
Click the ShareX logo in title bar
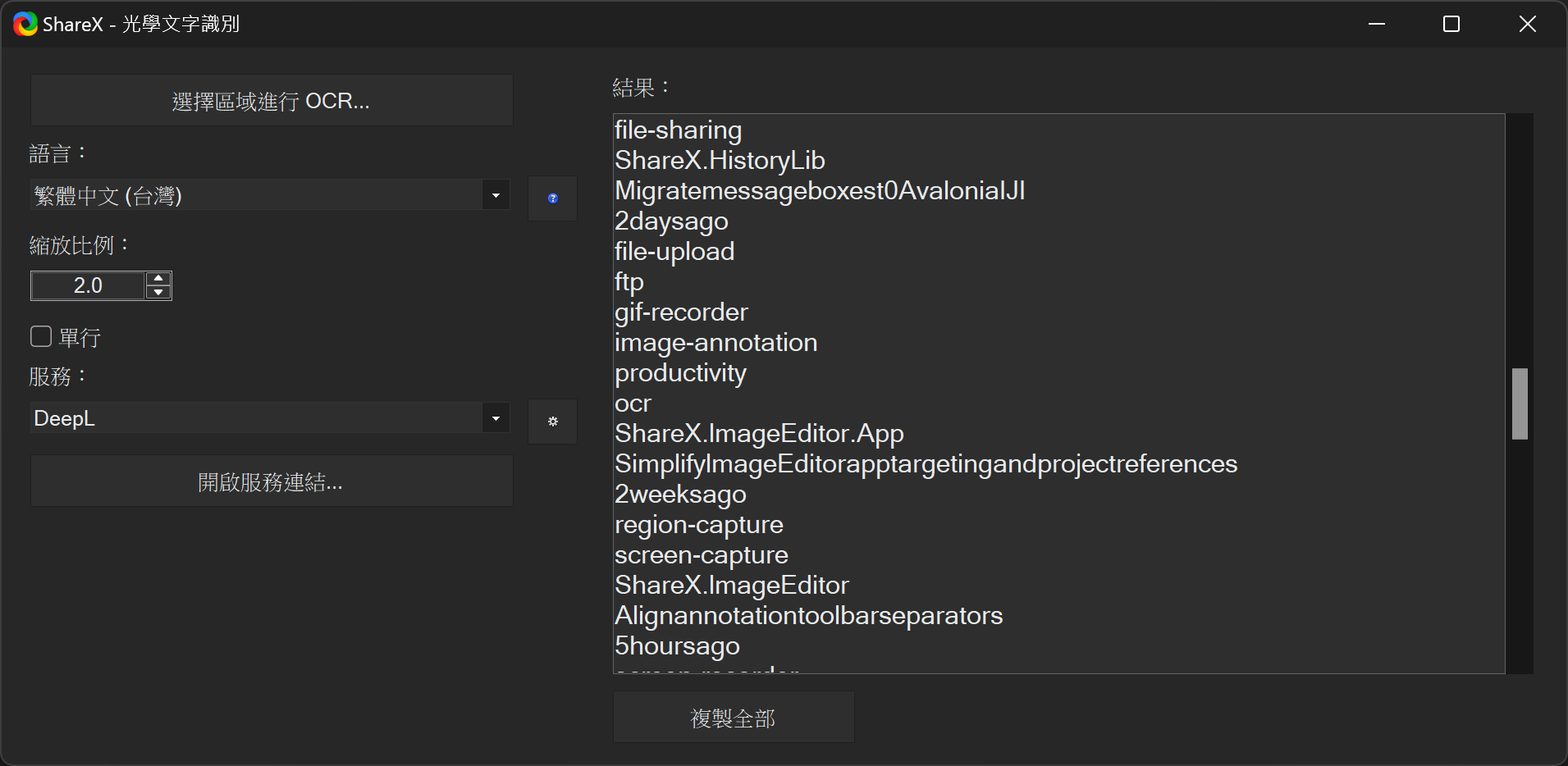pyautogui.click(x=25, y=24)
